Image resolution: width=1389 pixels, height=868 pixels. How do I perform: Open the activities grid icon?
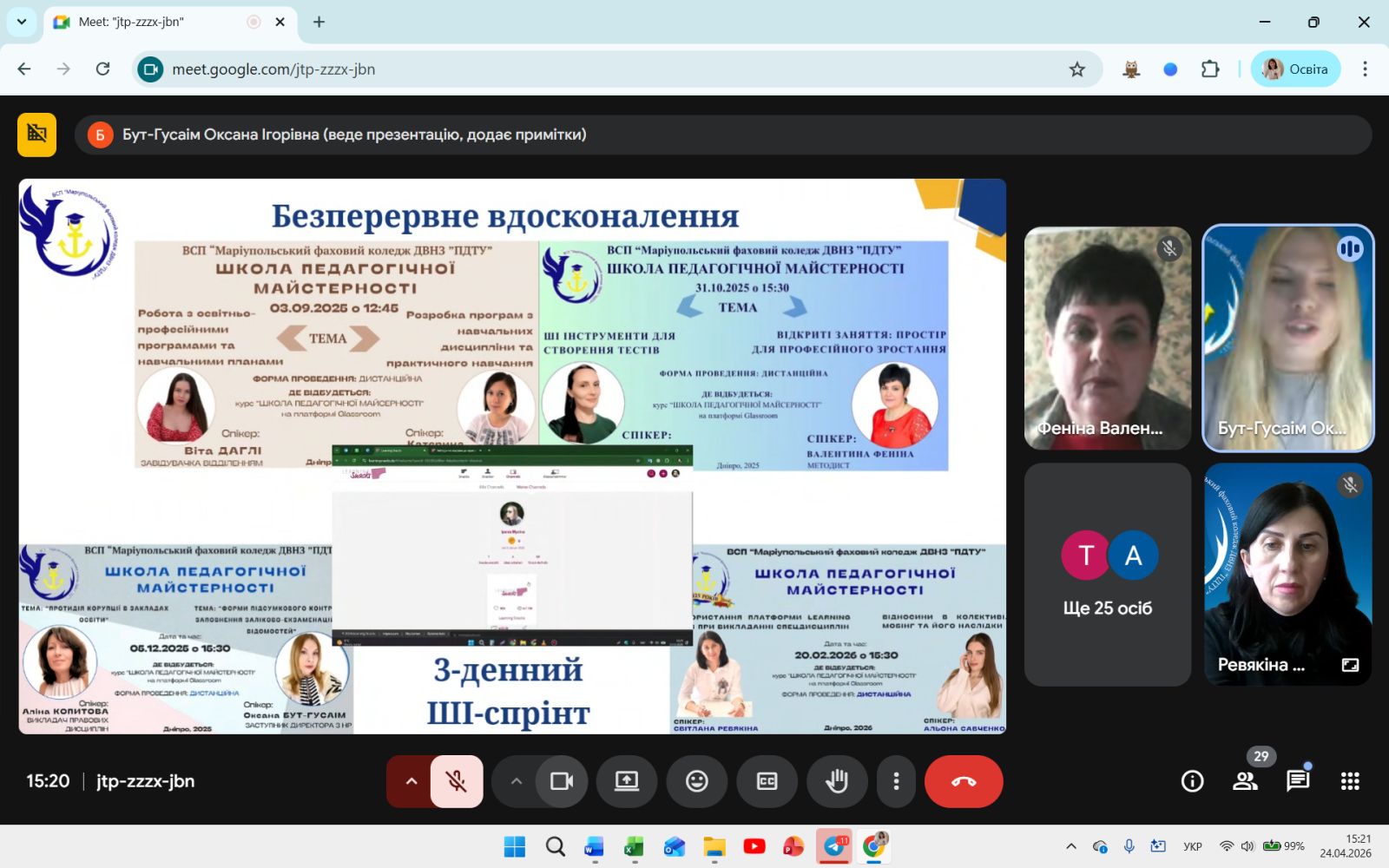(x=1349, y=781)
